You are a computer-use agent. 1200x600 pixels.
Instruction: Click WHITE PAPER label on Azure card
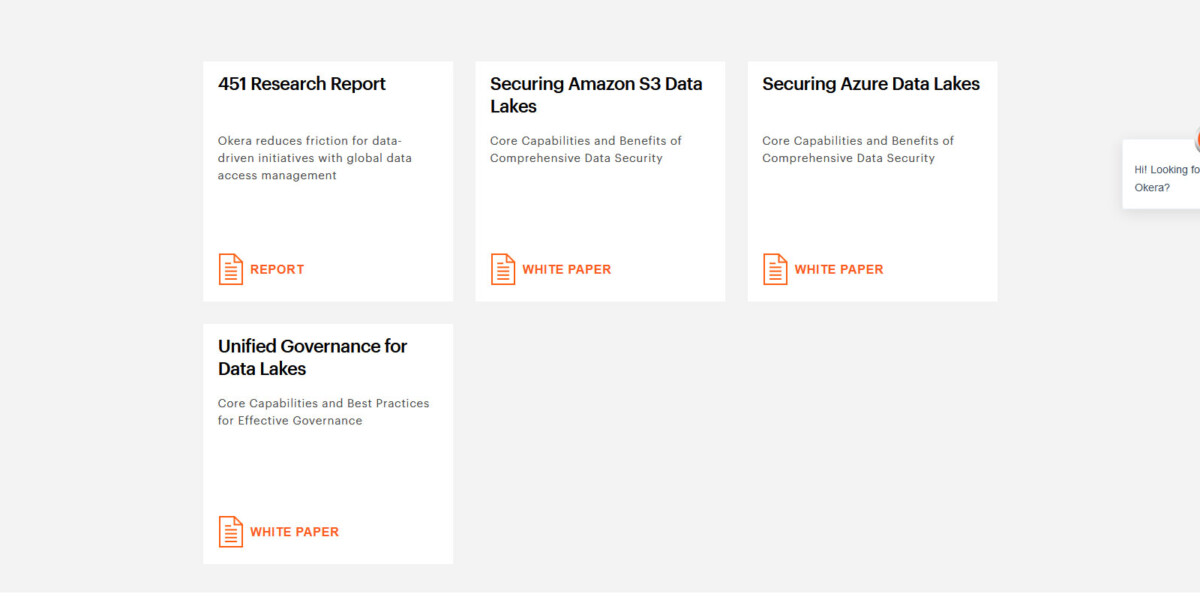click(839, 269)
